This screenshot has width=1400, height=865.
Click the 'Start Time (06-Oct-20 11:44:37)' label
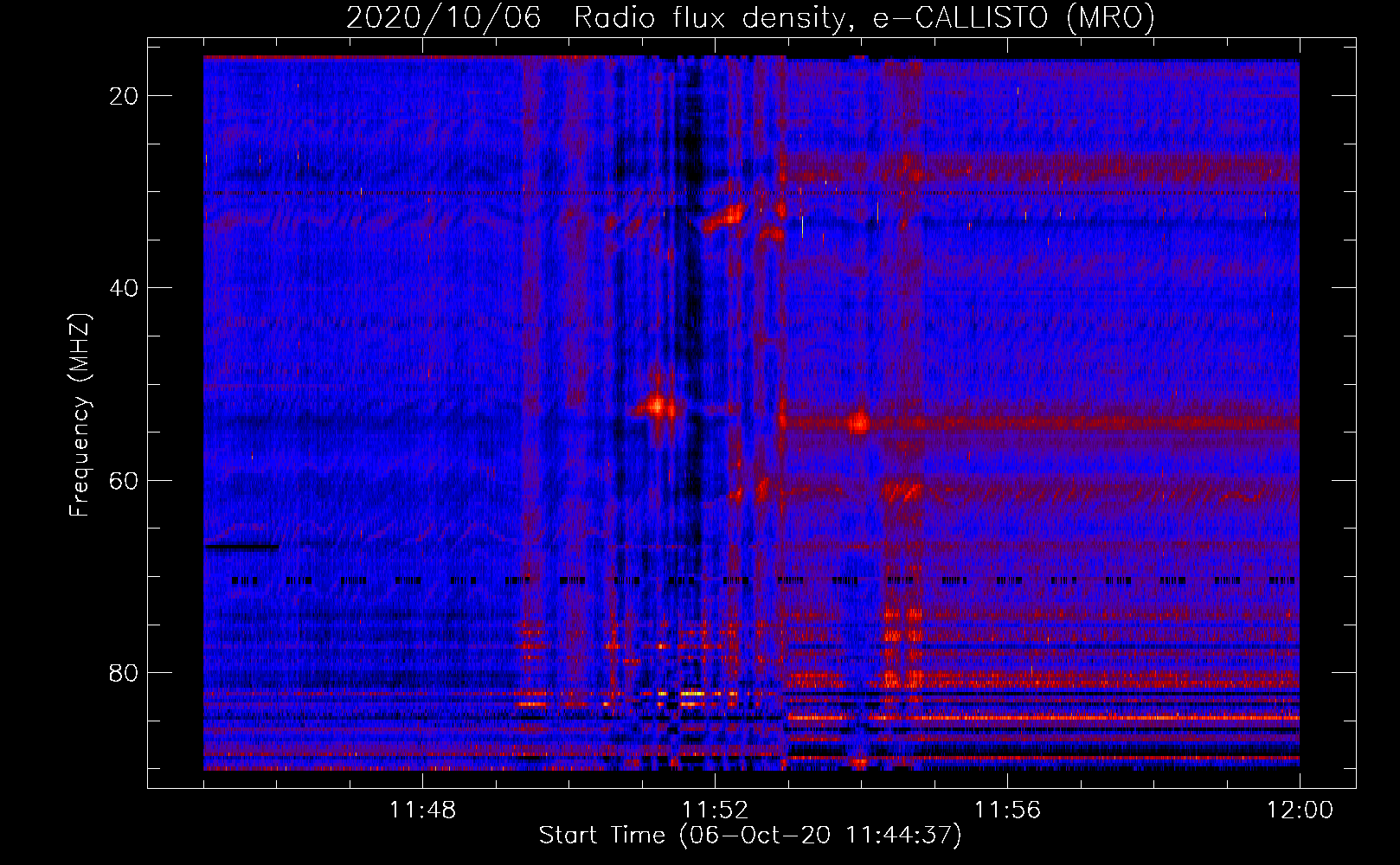click(750, 836)
